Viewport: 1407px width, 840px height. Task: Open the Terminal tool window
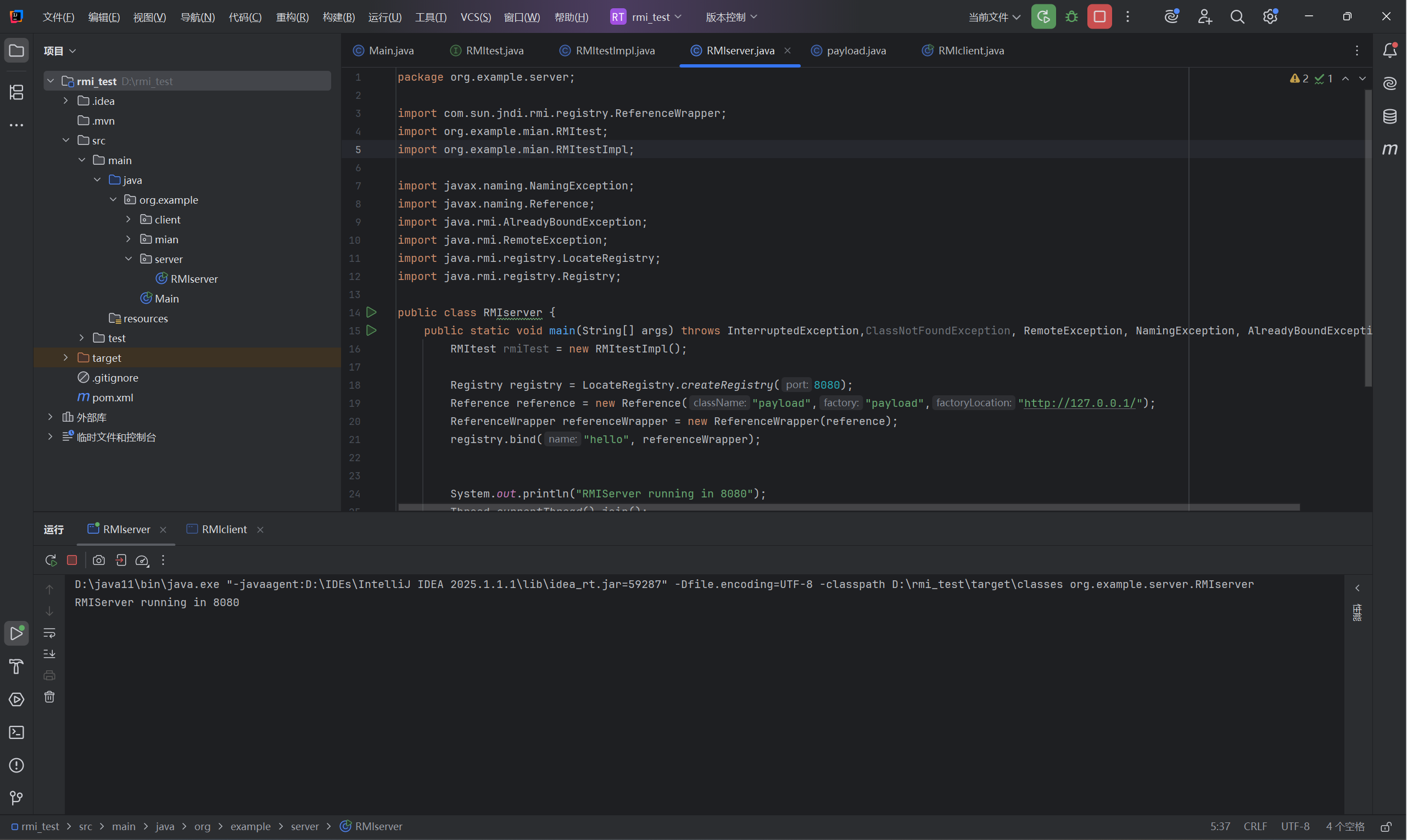tap(16, 732)
